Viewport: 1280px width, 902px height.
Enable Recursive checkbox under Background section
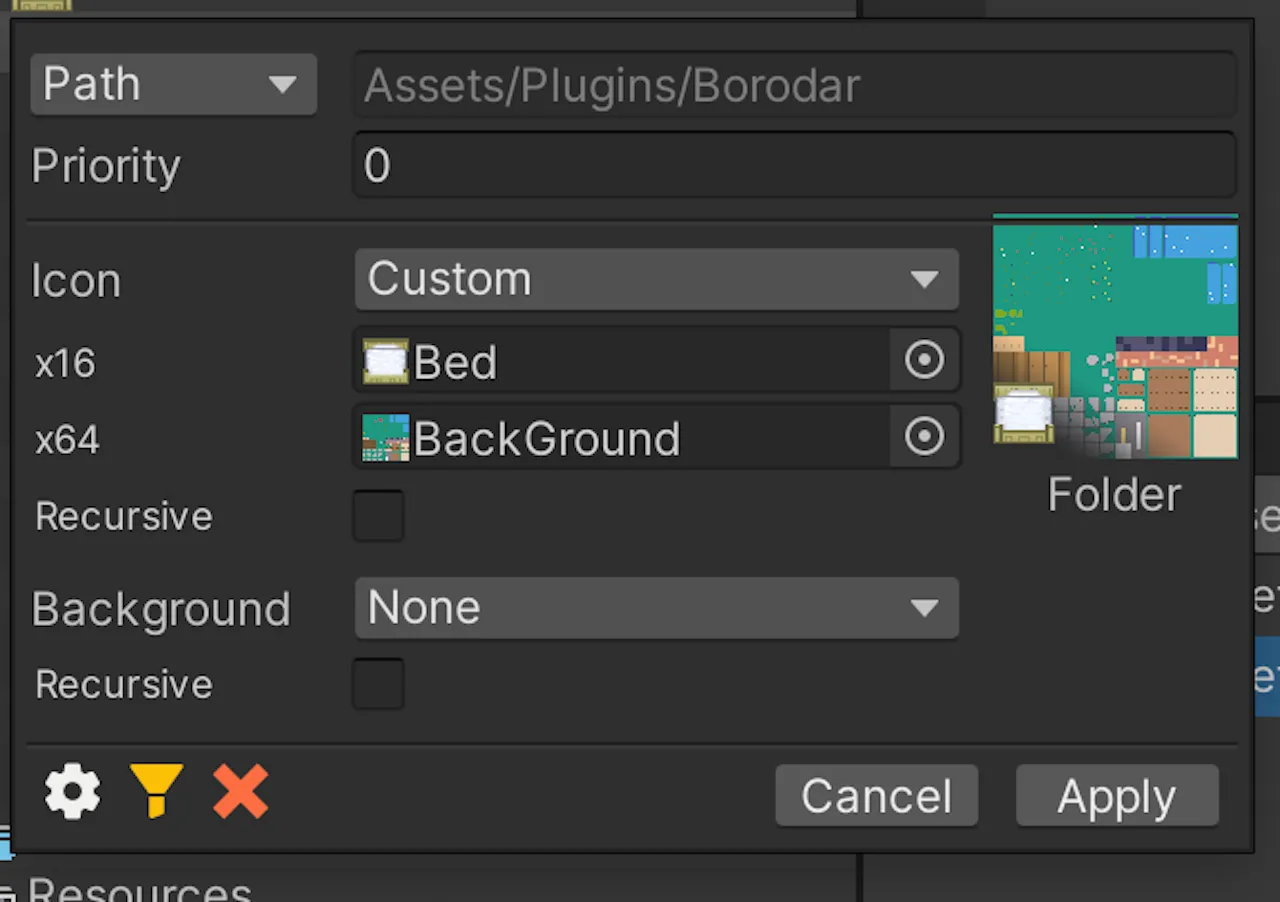378,684
